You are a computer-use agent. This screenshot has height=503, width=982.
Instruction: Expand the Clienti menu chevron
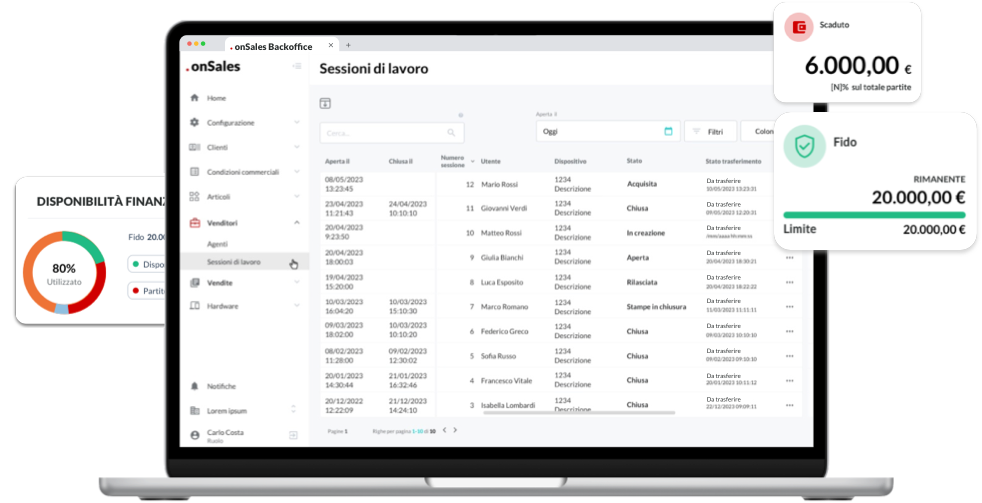coord(296,147)
